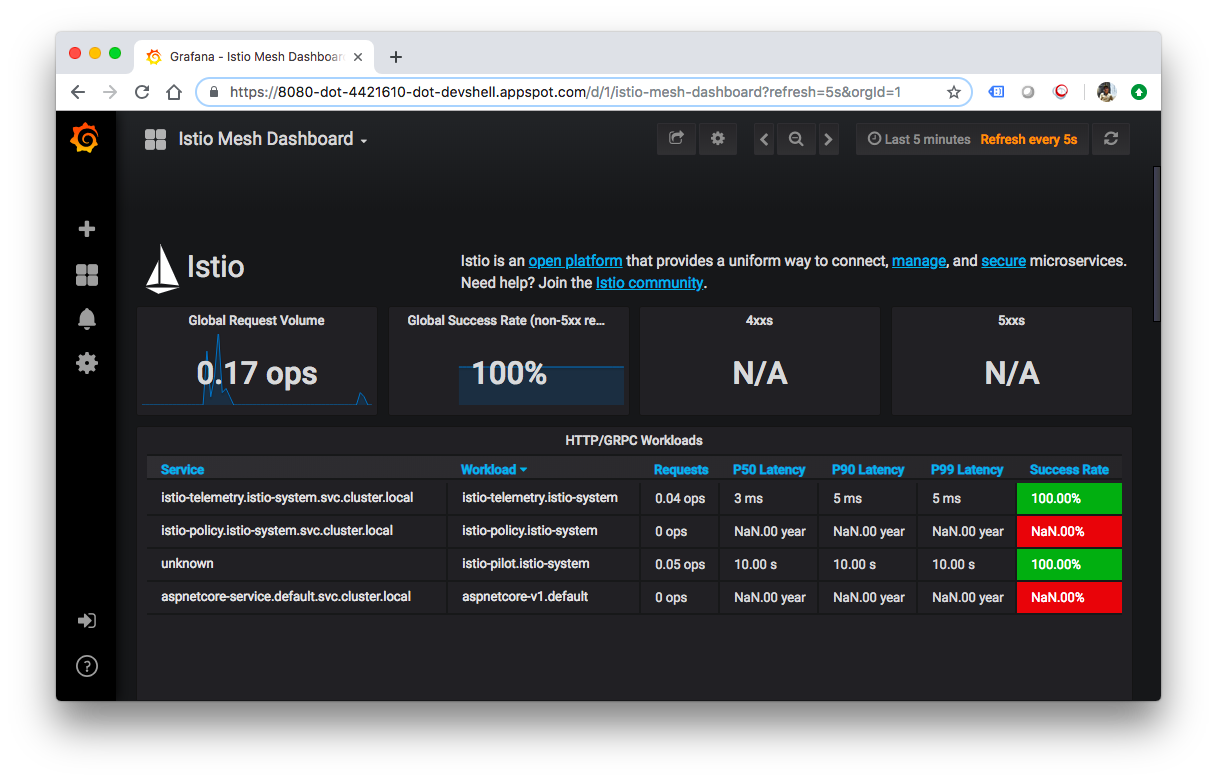Open the Dashboards grid icon in sidebar
Screen dimensions: 1217x781
tap(87, 275)
